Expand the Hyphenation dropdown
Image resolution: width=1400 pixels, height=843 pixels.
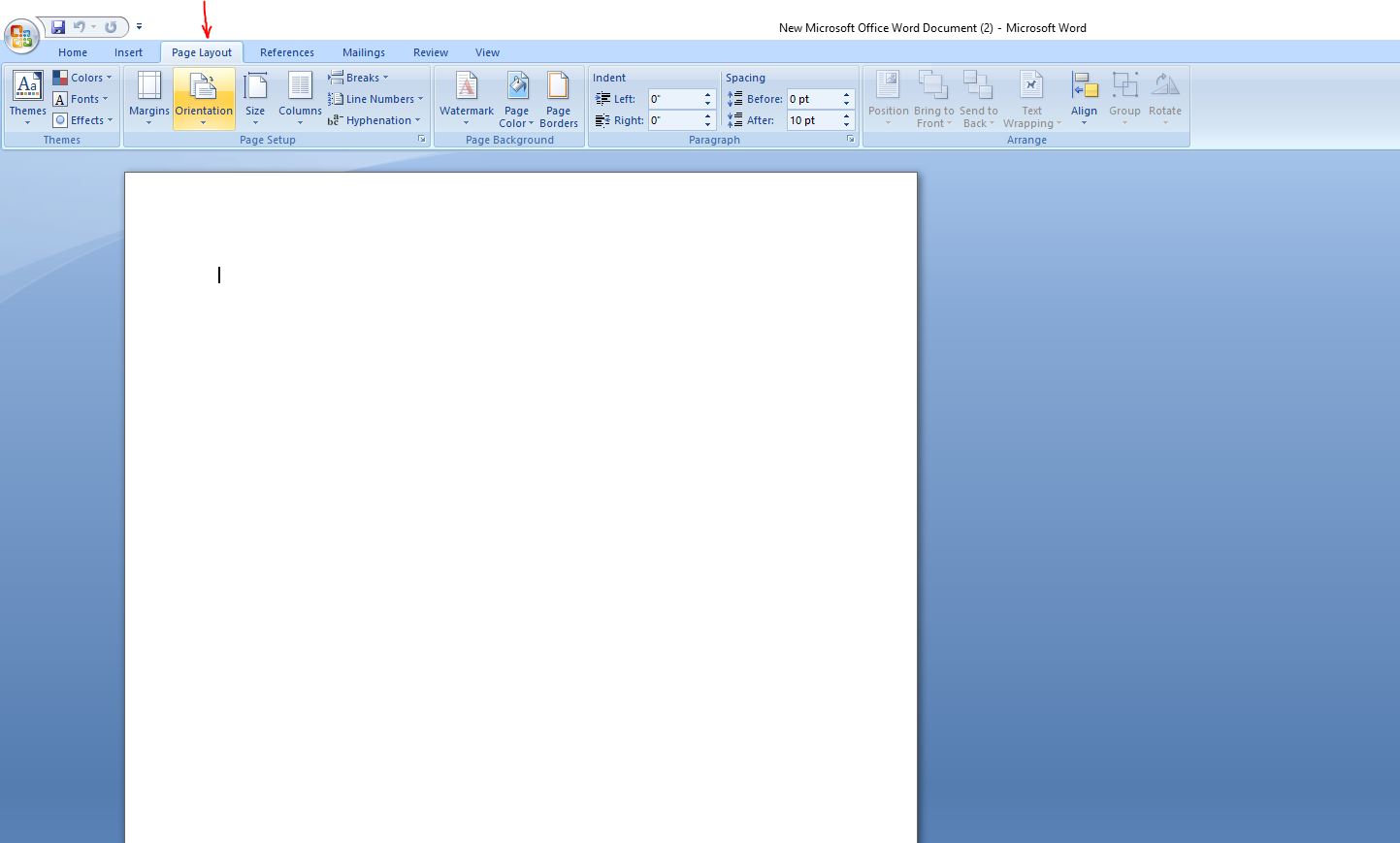click(375, 120)
